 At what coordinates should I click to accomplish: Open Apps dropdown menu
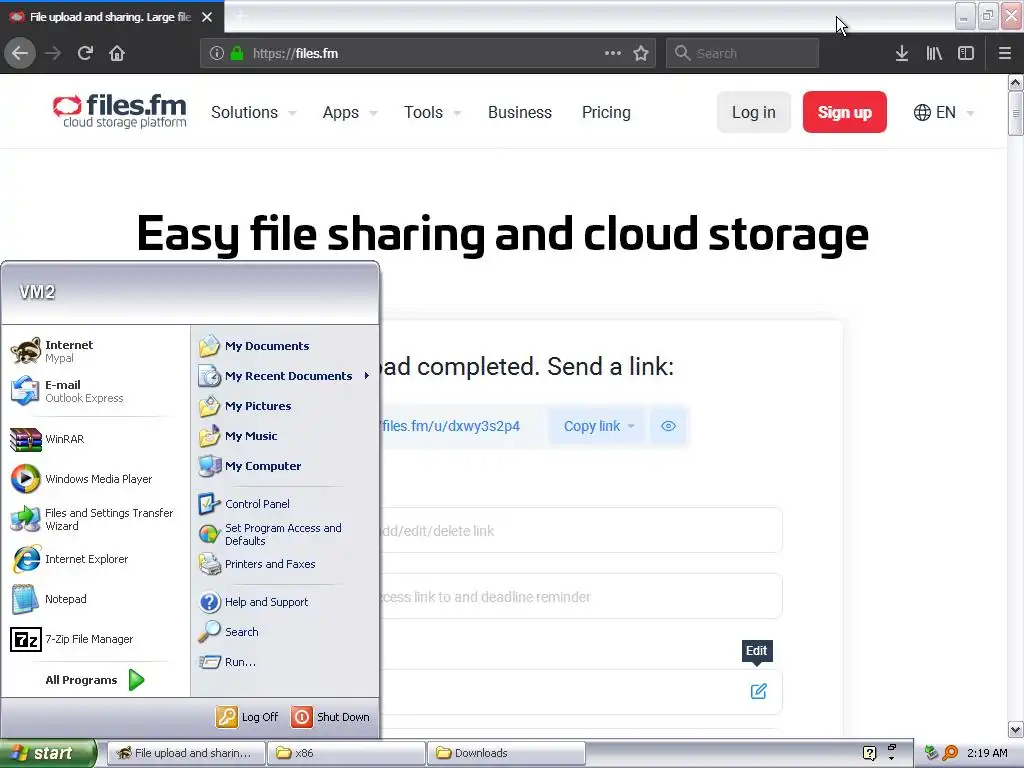[349, 112]
